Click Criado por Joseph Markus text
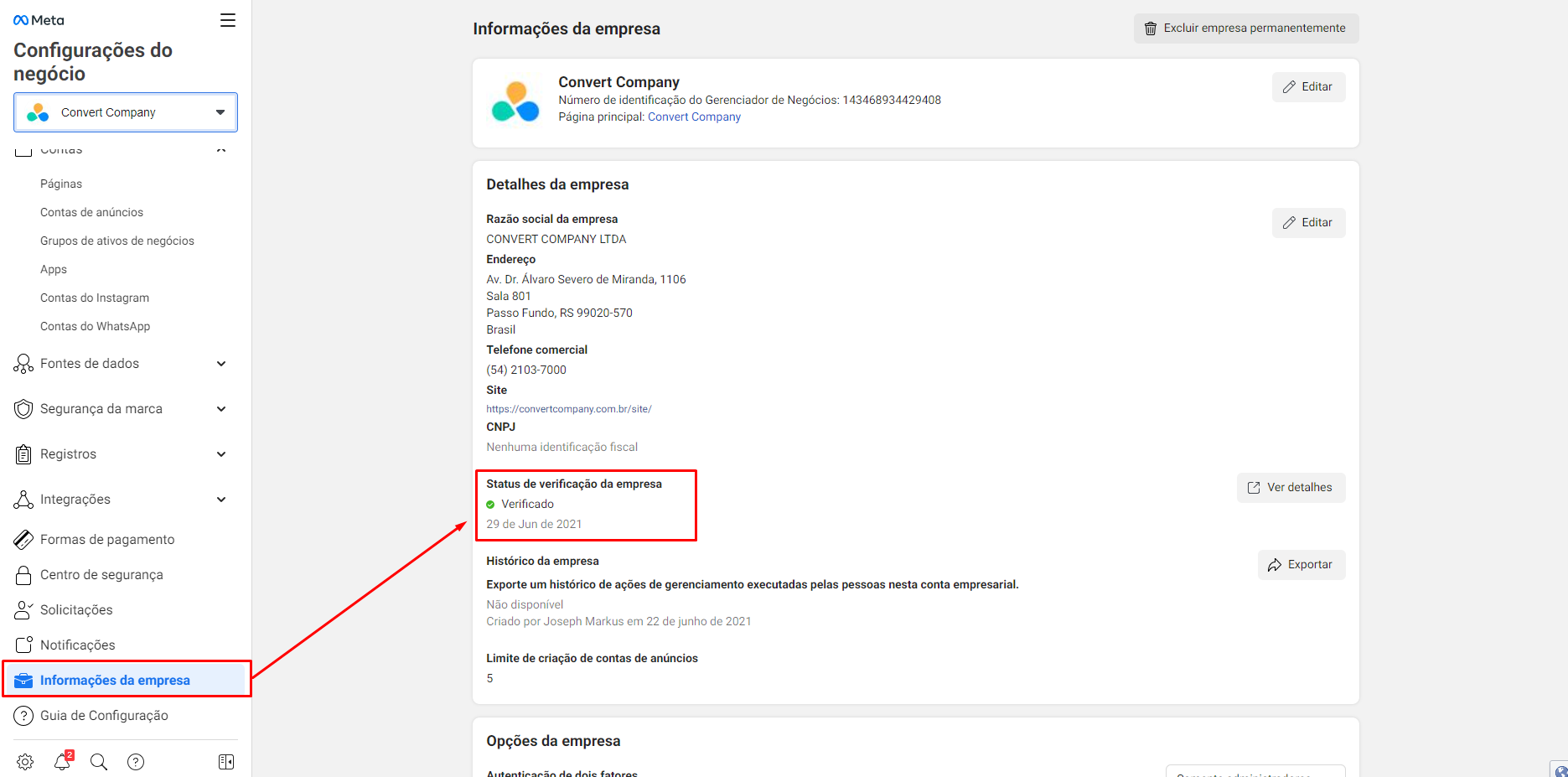The width and height of the screenshot is (1568, 777). (618, 622)
